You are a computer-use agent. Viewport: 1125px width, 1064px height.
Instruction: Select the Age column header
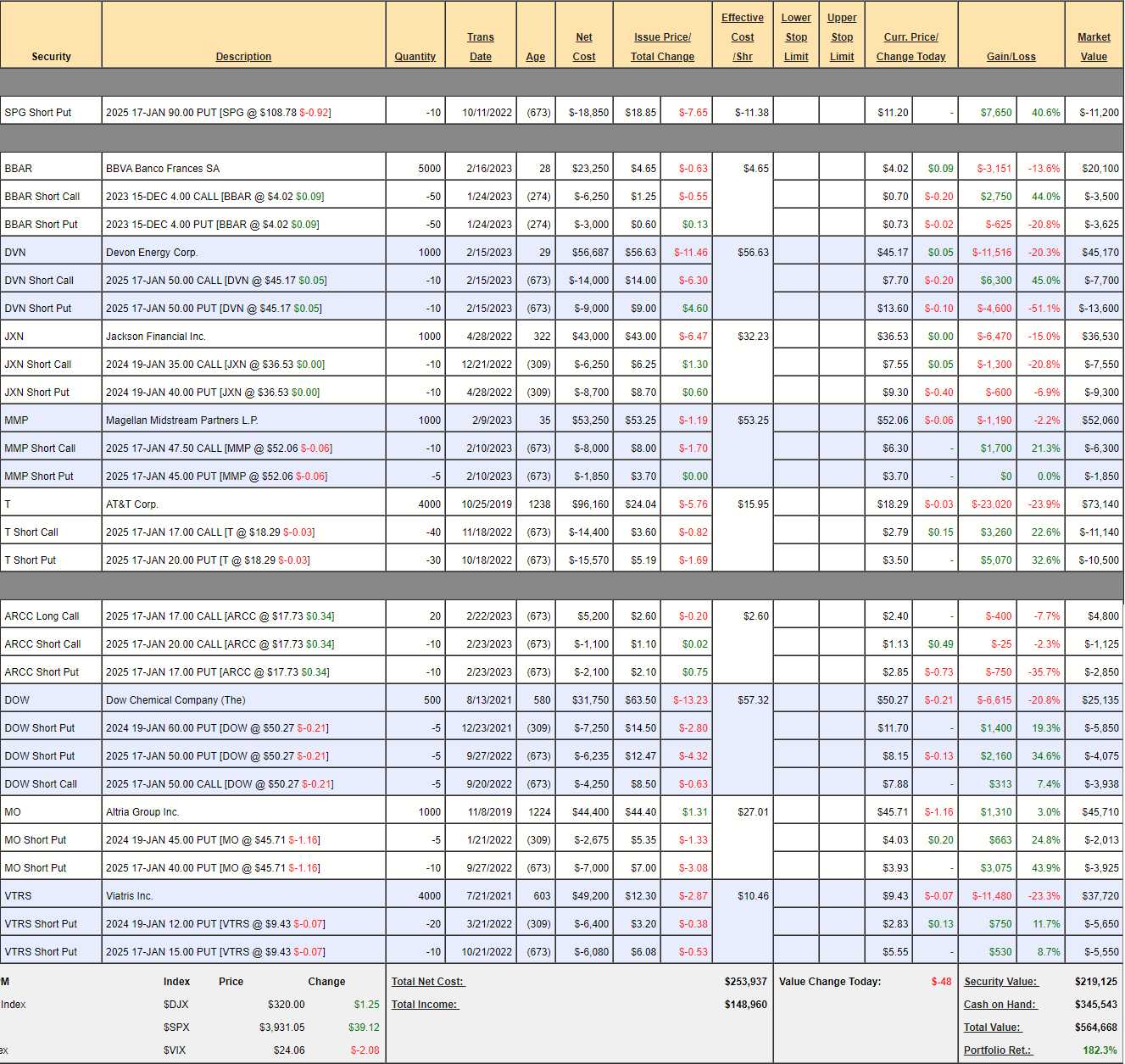coord(535,57)
